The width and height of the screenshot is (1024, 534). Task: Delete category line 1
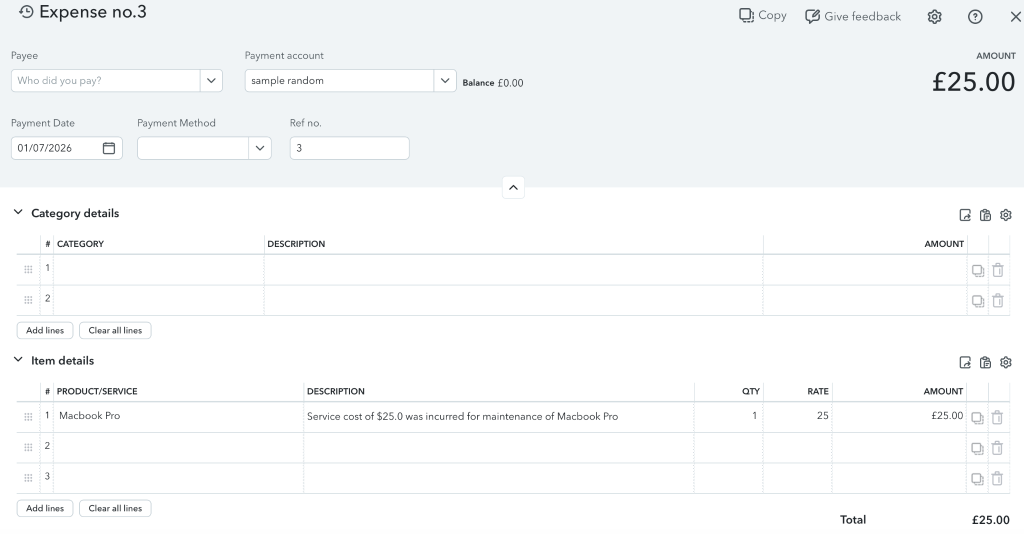pyautogui.click(x=998, y=270)
